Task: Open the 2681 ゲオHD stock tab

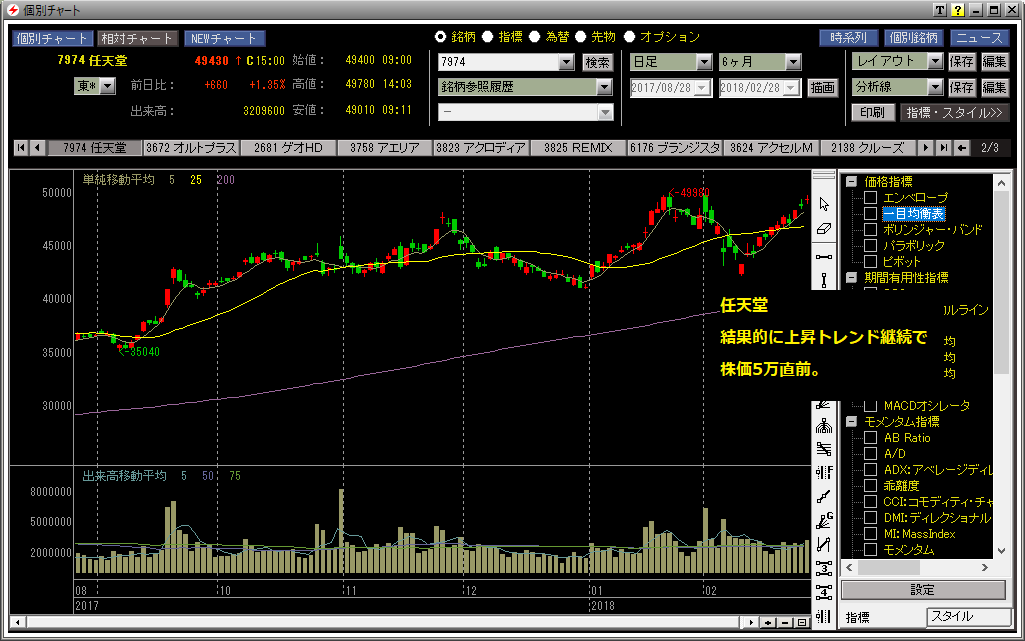Action: (x=288, y=148)
